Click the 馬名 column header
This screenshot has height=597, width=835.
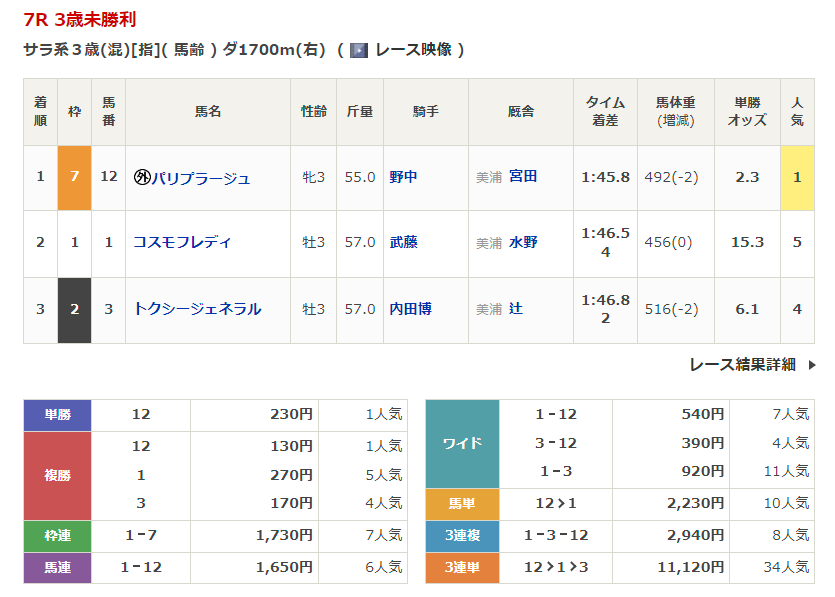[x=208, y=112]
